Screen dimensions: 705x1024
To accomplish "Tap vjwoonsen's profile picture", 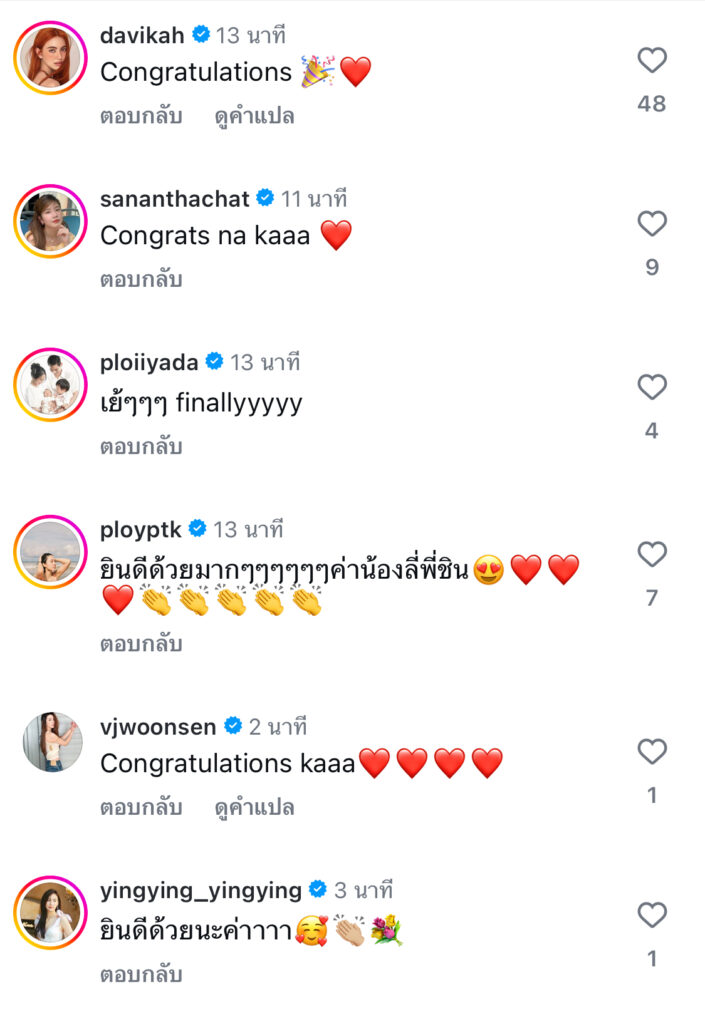I will [x=52, y=742].
